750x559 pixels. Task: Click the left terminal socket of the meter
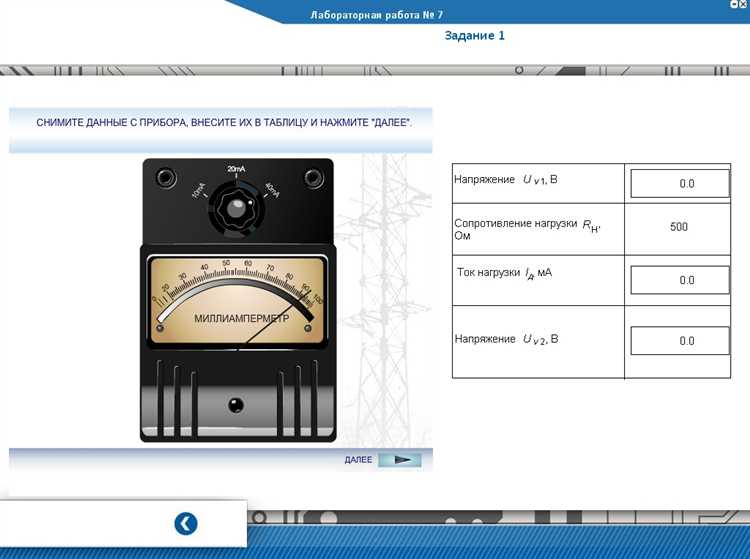tap(166, 179)
